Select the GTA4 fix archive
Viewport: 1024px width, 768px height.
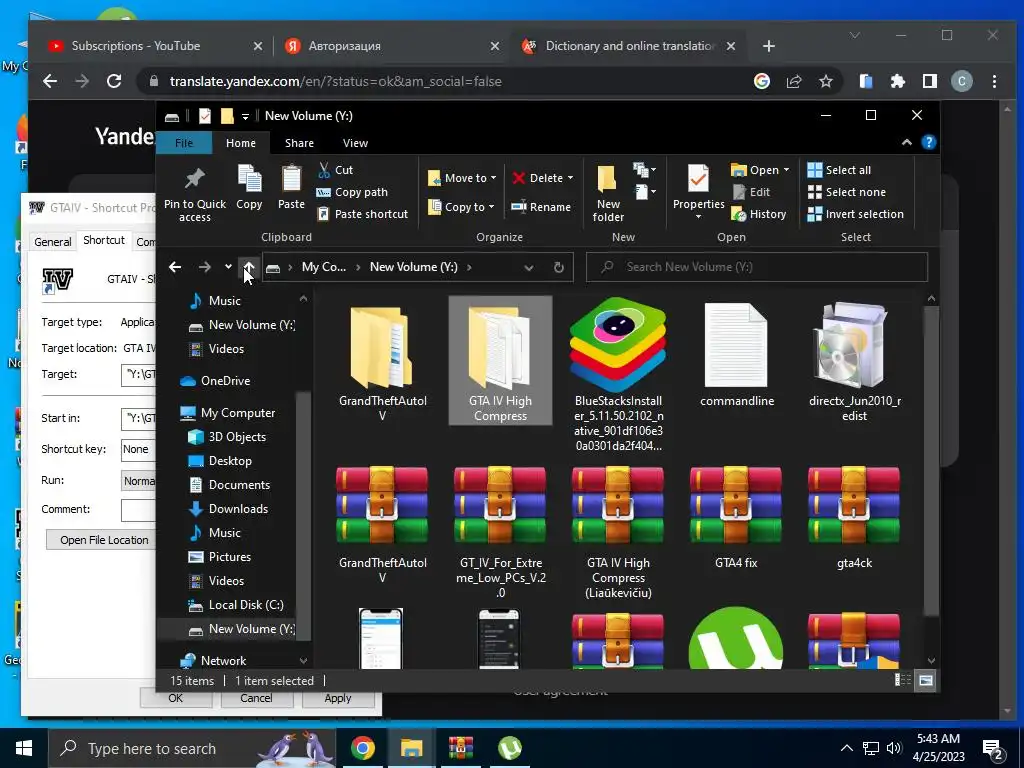coord(736,518)
